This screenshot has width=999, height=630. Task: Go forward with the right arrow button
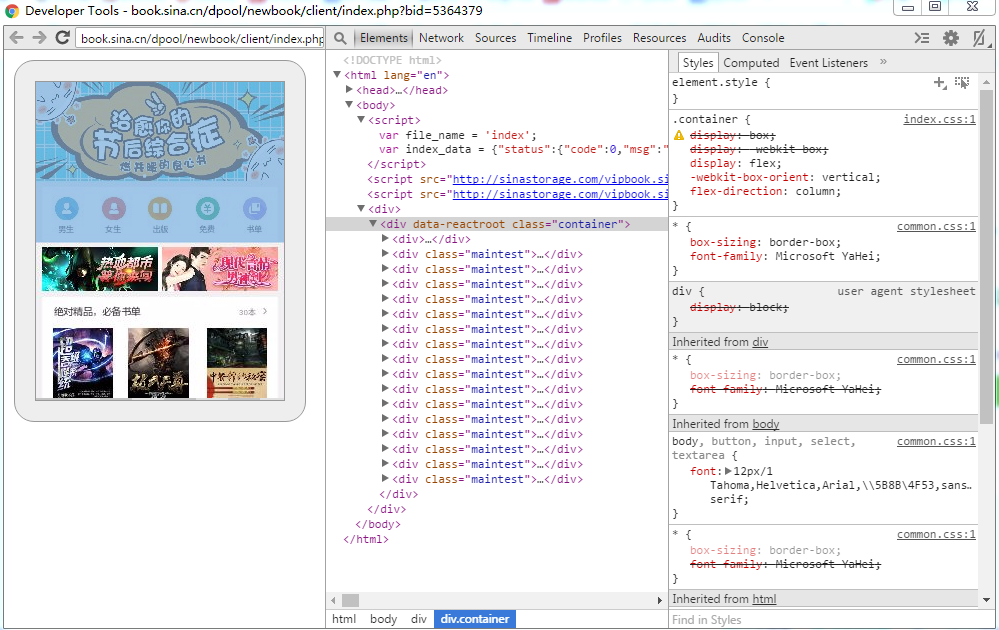pos(40,38)
